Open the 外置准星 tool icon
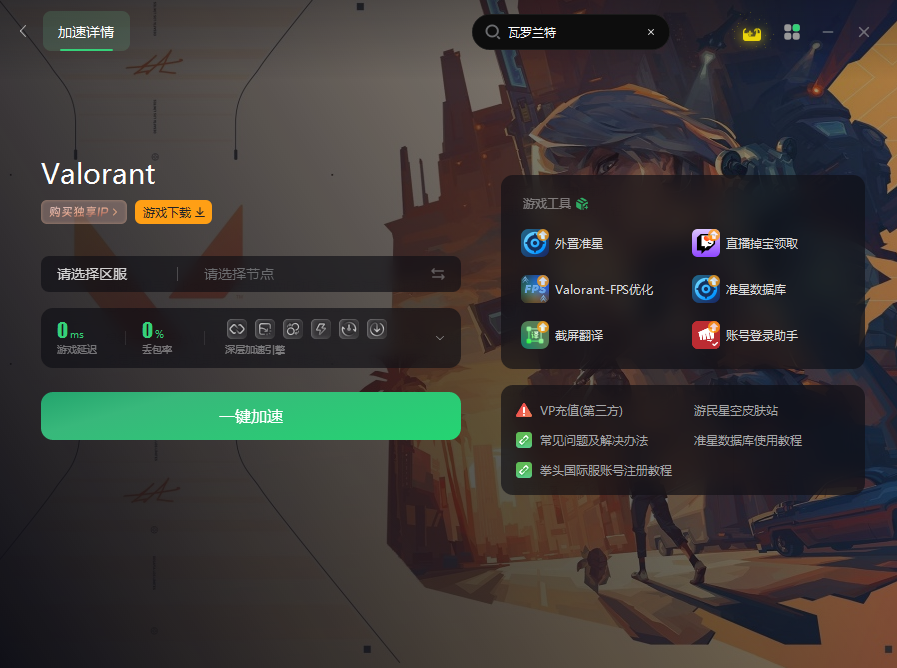Image resolution: width=897 pixels, height=668 pixels. click(535, 243)
